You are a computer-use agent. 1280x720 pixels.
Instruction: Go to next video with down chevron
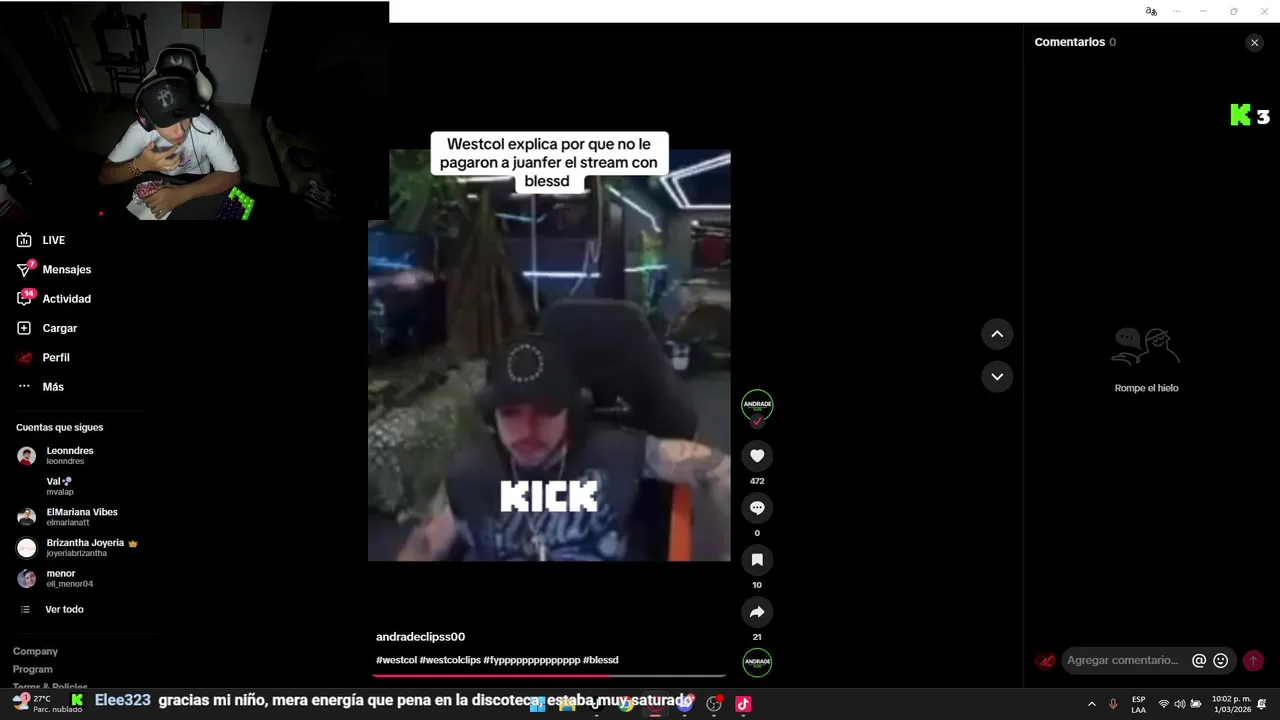pyautogui.click(x=997, y=377)
